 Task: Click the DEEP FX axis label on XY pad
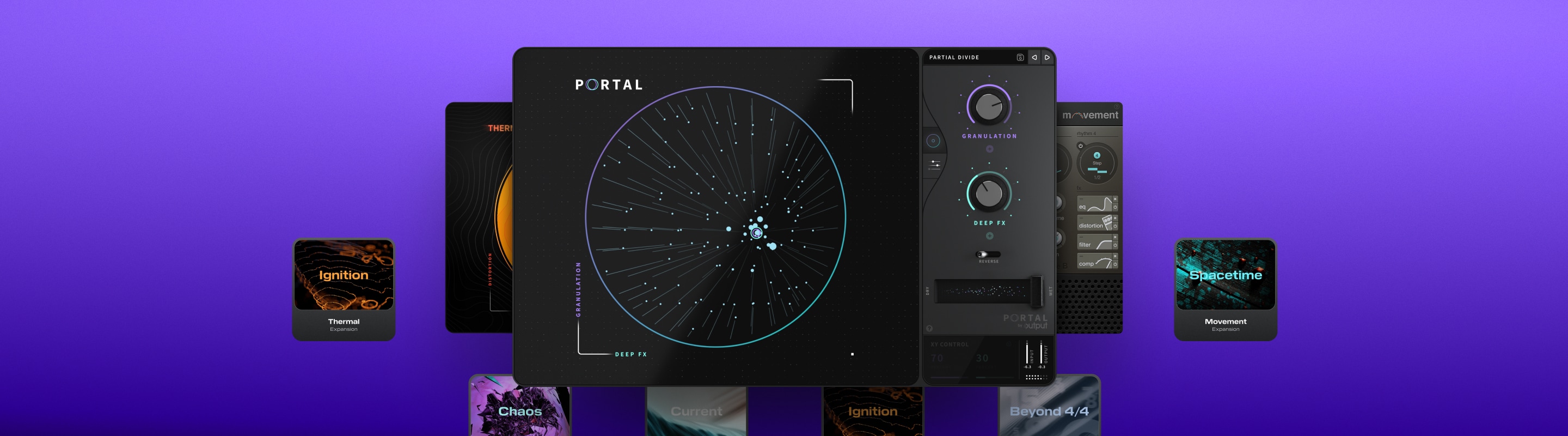[x=630, y=354]
